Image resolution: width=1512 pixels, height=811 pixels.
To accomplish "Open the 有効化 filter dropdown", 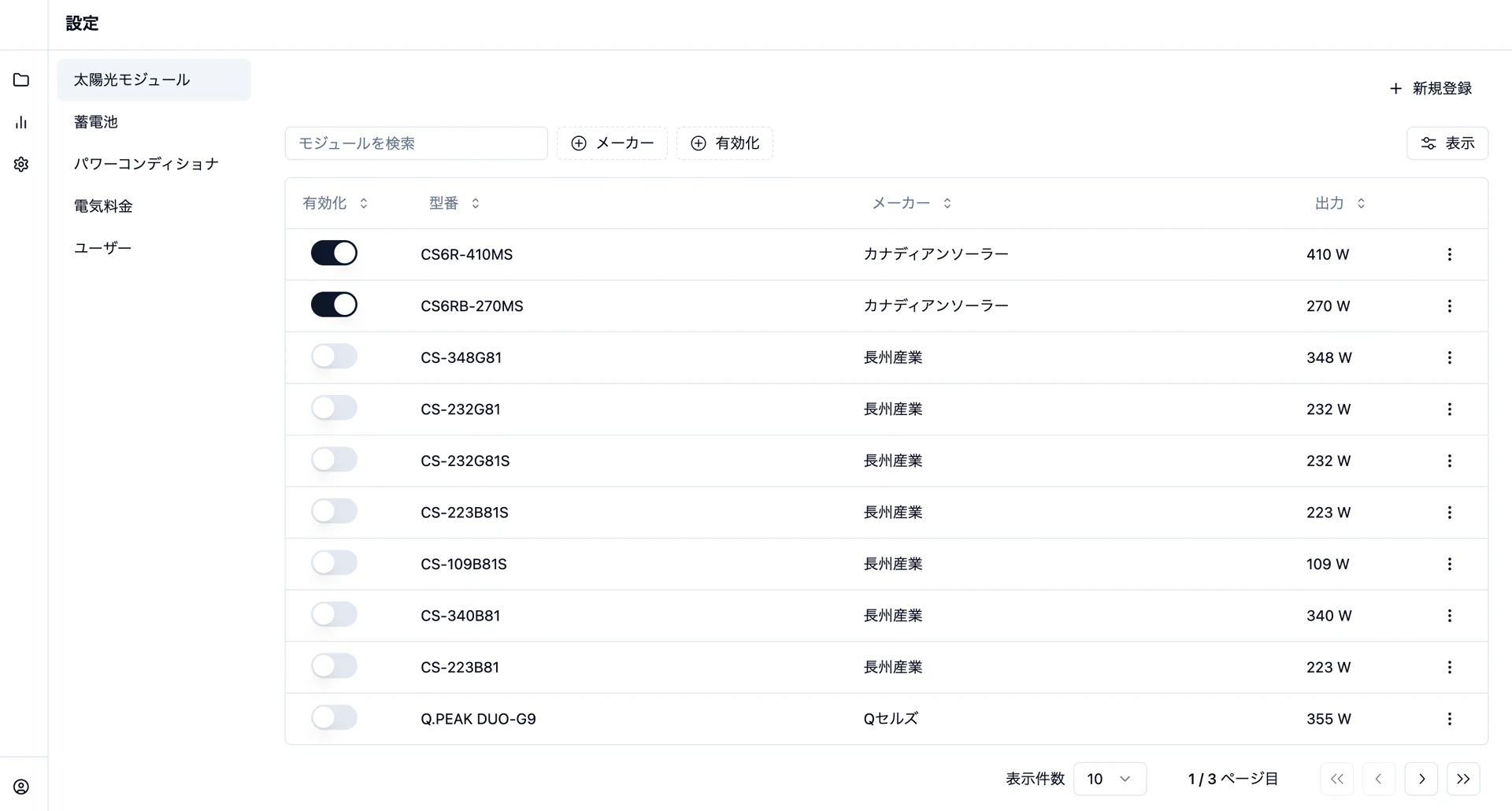I will click(x=724, y=143).
